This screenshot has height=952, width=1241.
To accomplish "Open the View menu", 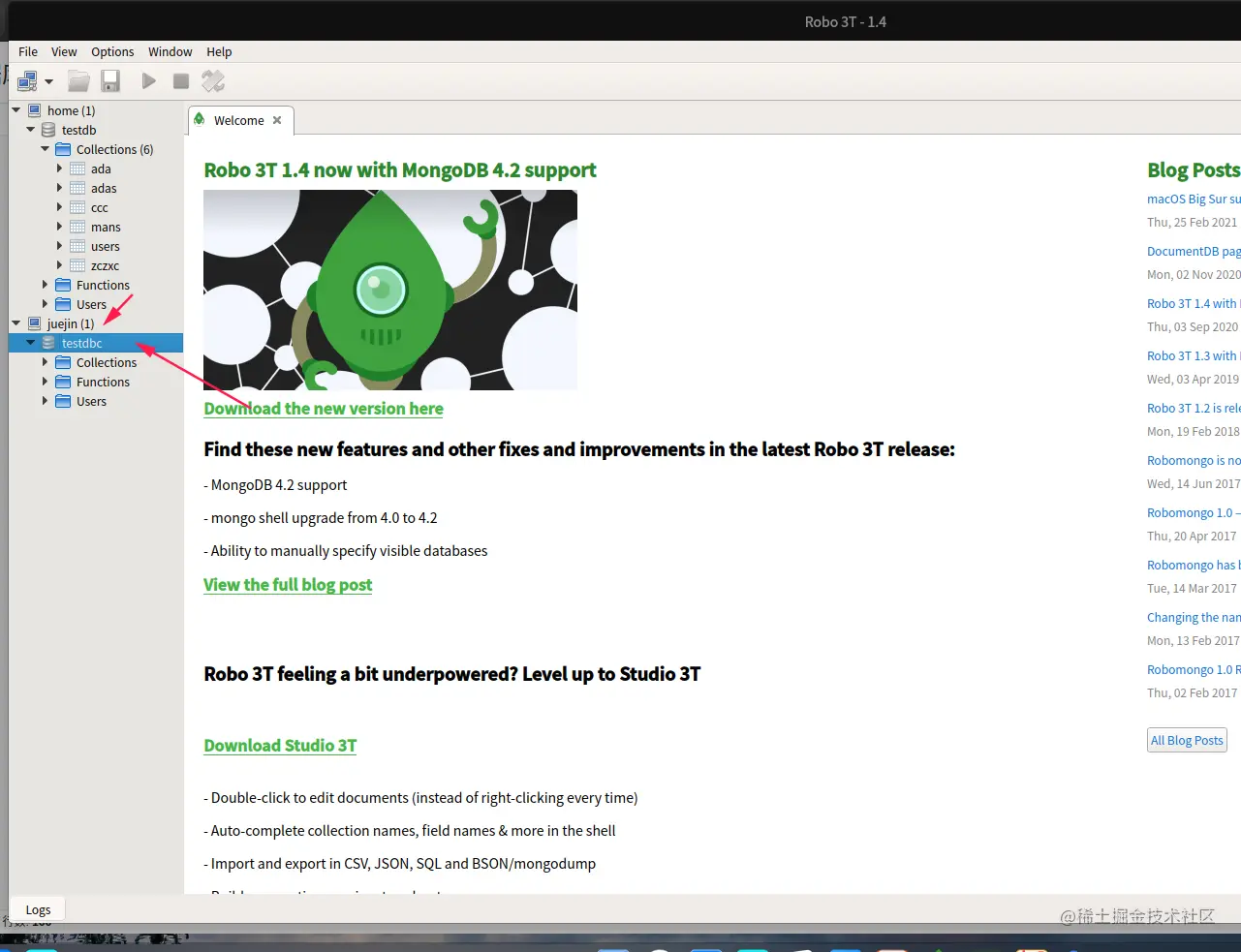I will point(64,52).
